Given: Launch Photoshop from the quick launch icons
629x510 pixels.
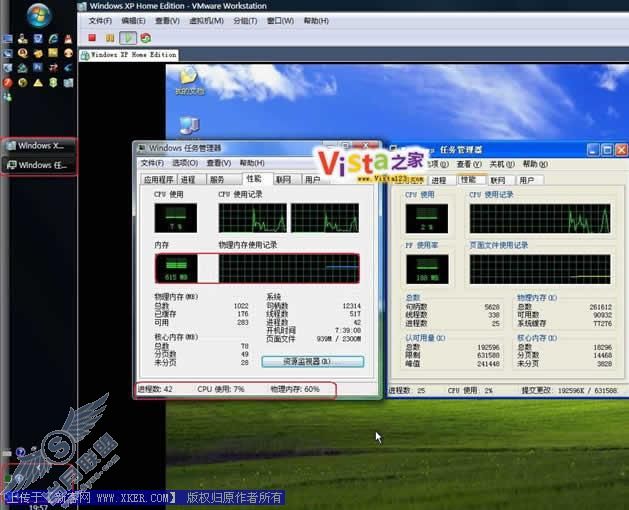Looking at the screenshot, I should 38,67.
